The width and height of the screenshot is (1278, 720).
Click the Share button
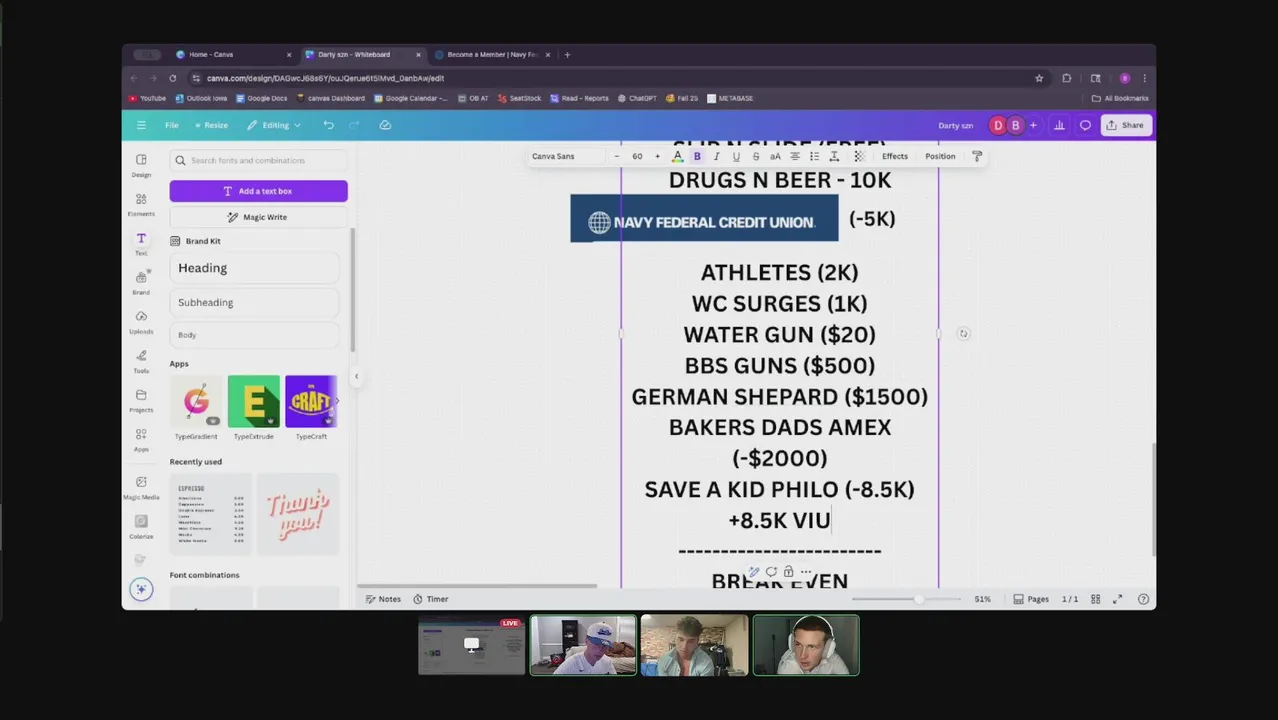(x=1125, y=125)
